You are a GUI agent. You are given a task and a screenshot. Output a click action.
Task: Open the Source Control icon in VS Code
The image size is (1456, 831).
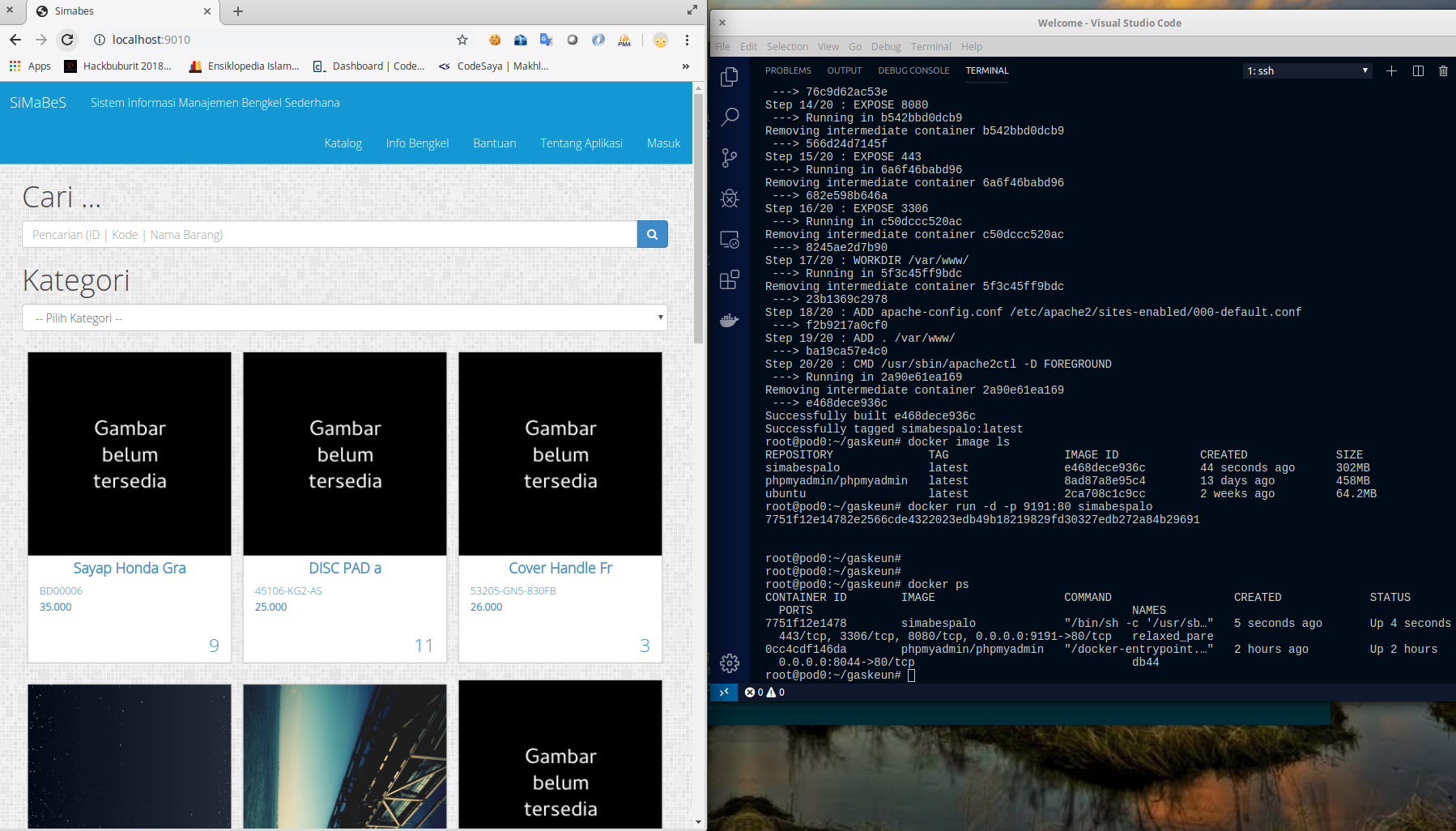[730, 158]
